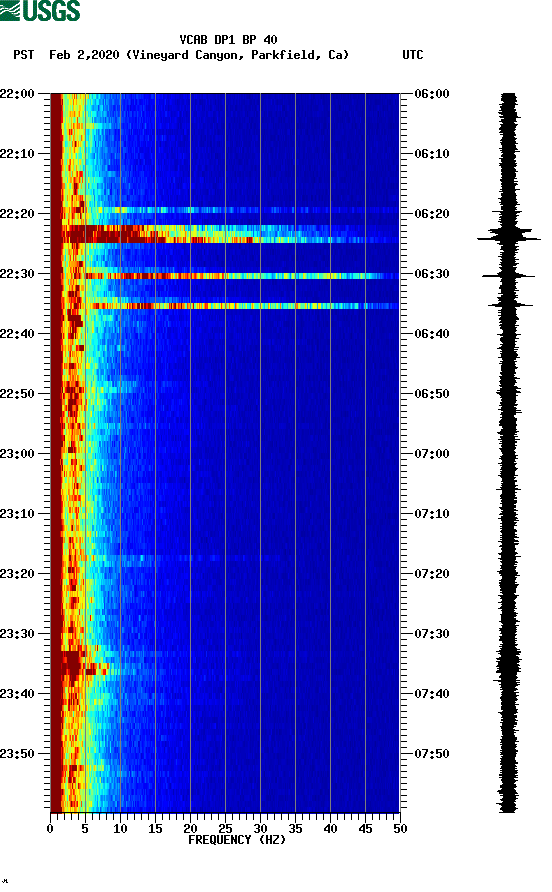The height and width of the screenshot is (892, 552).
Task: Click the seismogram spike at 06:30
Action: pyautogui.click(x=509, y=276)
